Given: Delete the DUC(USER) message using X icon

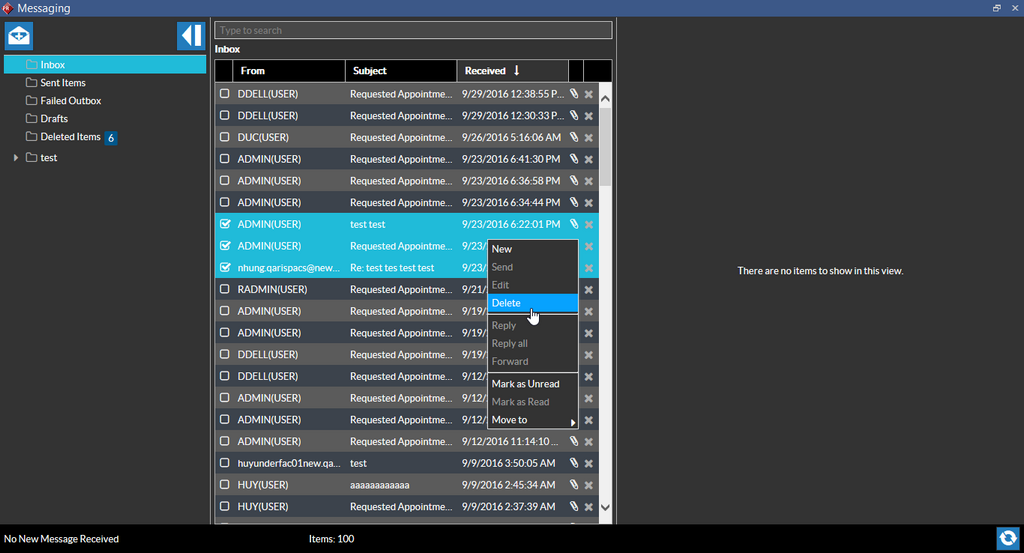Looking at the screenshot, I should pos(589,138).
